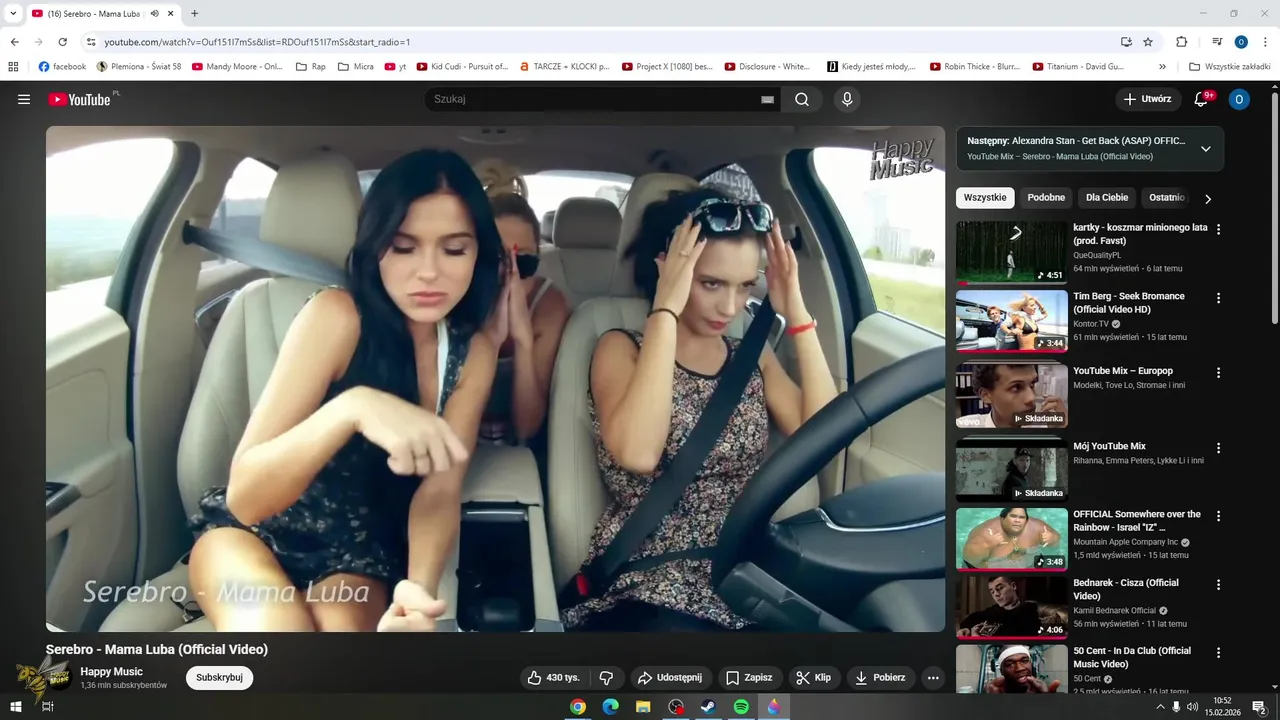Click the search magnifier button

(802, 99)
